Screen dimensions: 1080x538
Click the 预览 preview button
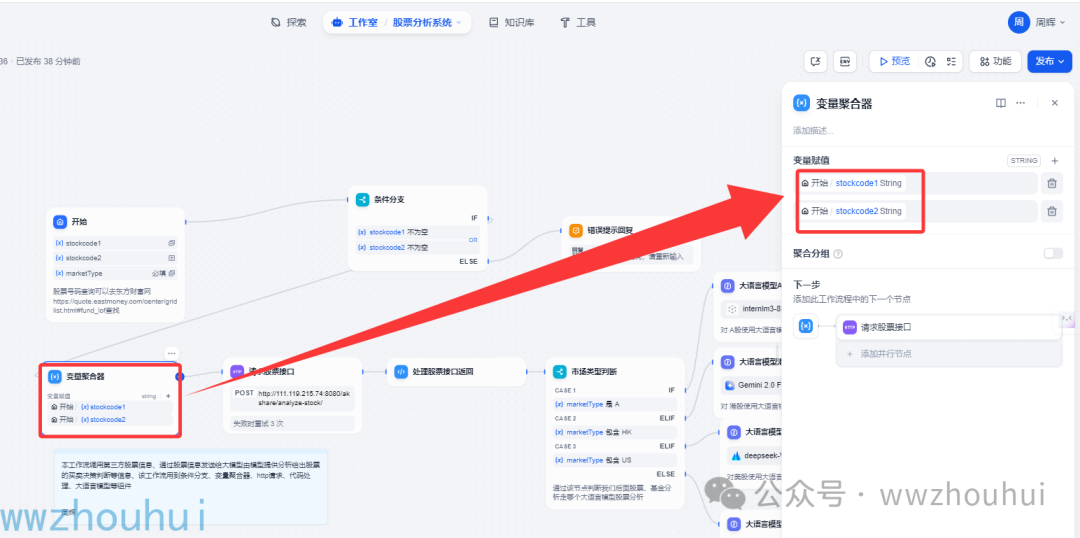tap(895, 61)
